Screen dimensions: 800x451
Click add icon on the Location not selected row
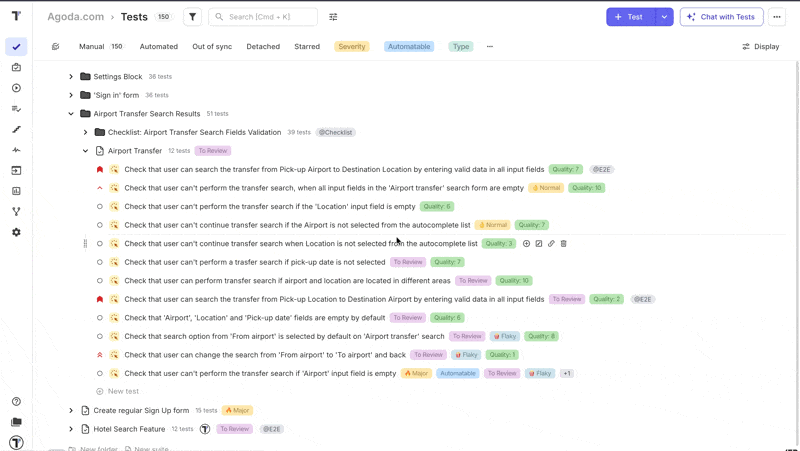coord(527,244)
